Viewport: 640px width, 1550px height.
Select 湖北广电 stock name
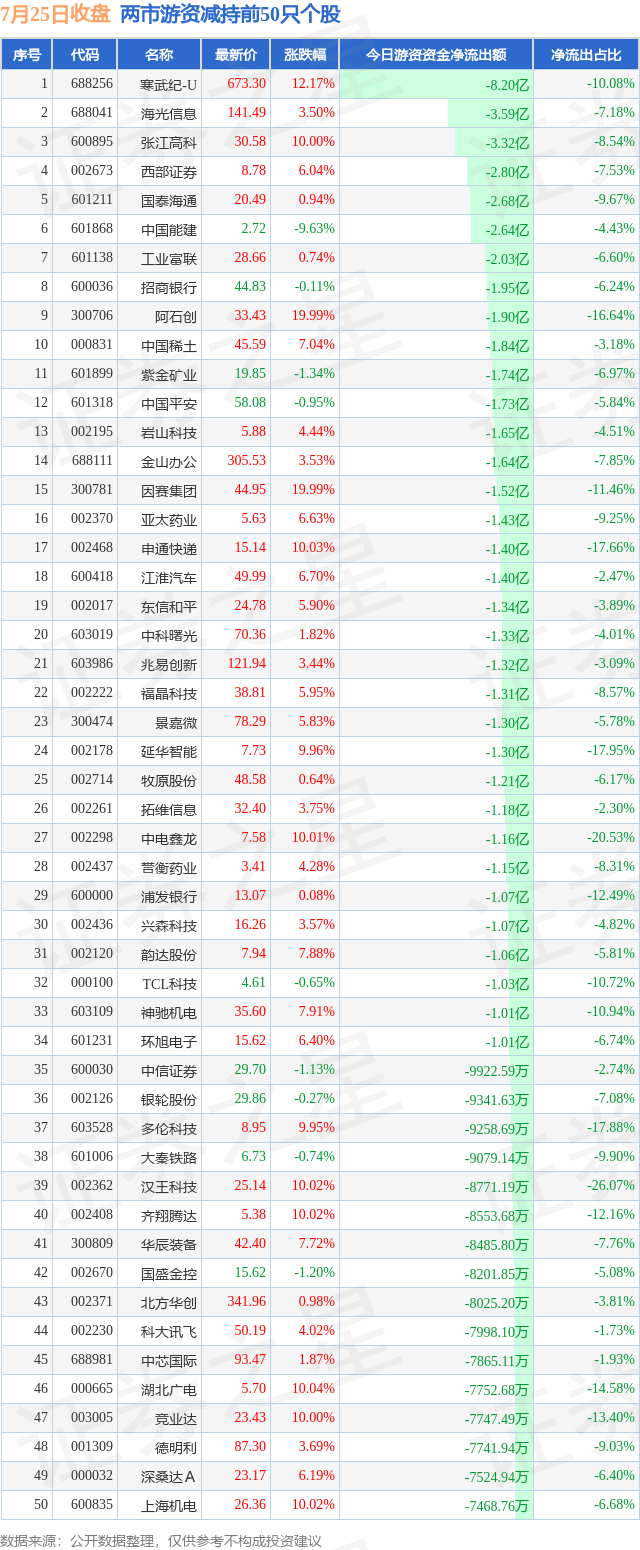(169, 1389)
